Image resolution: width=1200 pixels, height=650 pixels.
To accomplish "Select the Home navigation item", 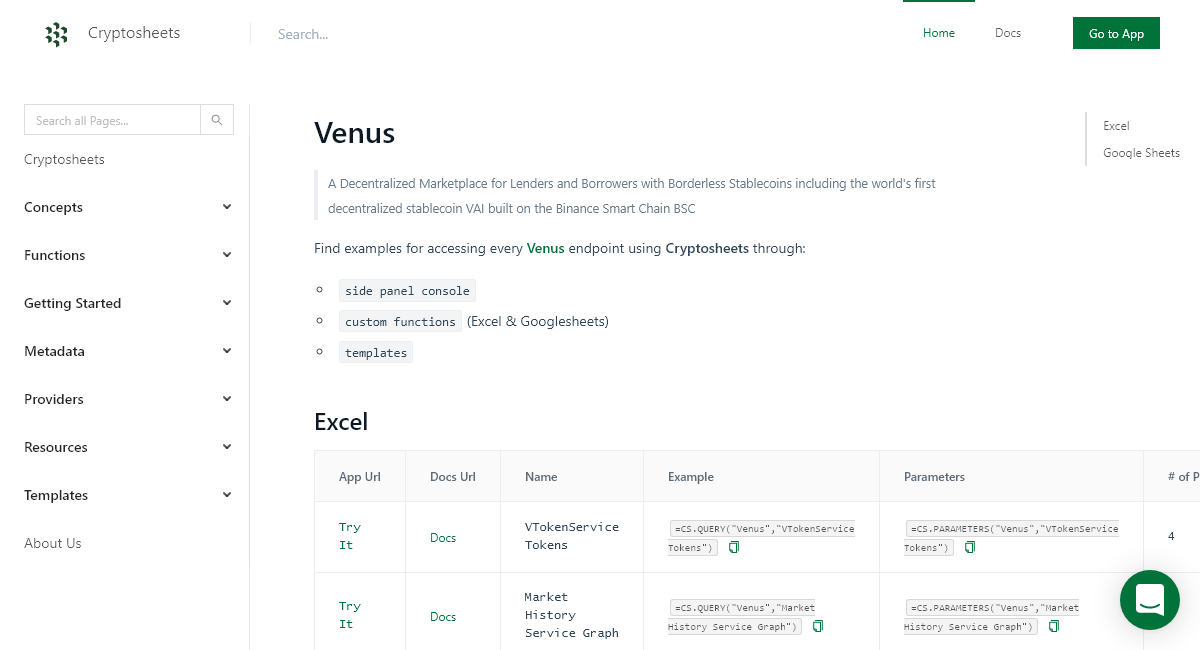I will coord(938,33).
